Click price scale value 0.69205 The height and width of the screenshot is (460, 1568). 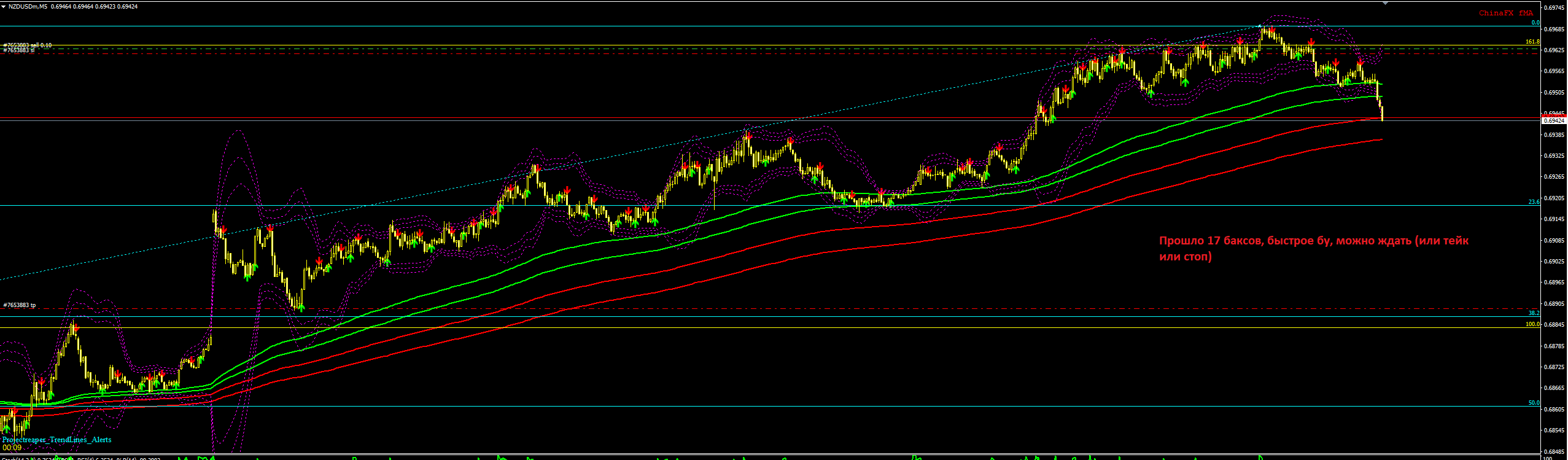coord(1555,198)
